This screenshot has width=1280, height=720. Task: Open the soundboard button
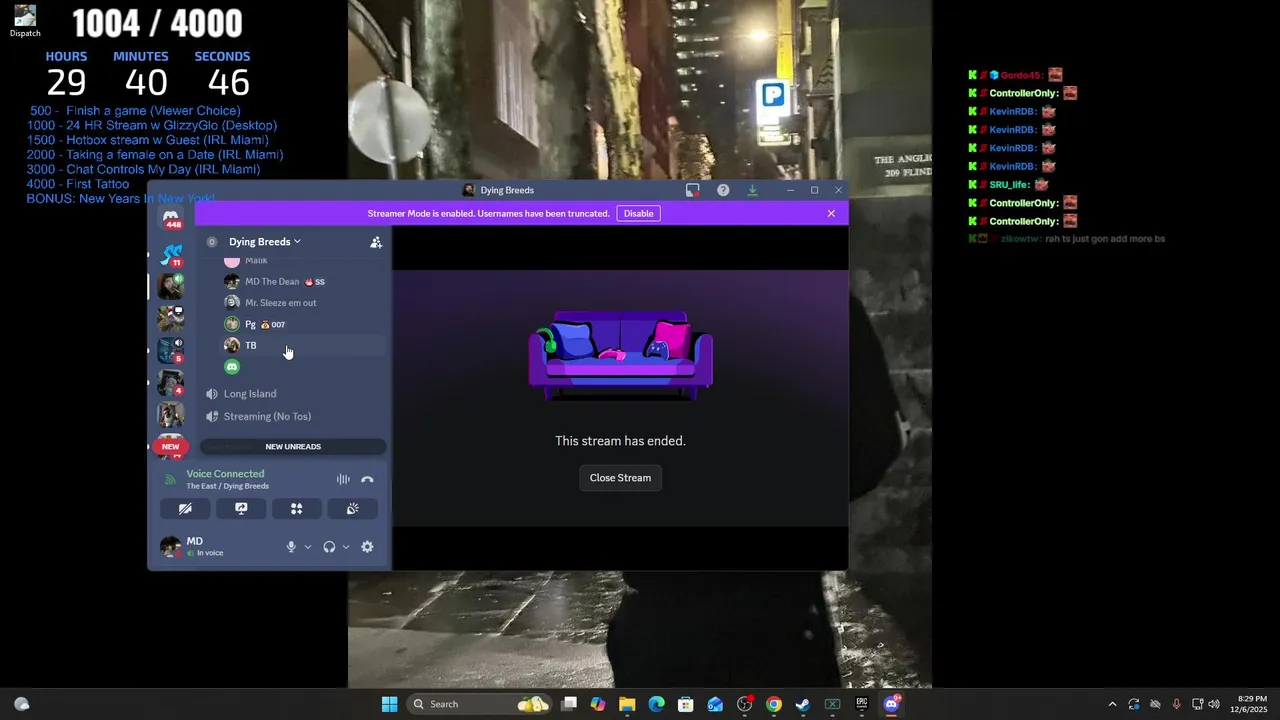(x=352, y=509)
